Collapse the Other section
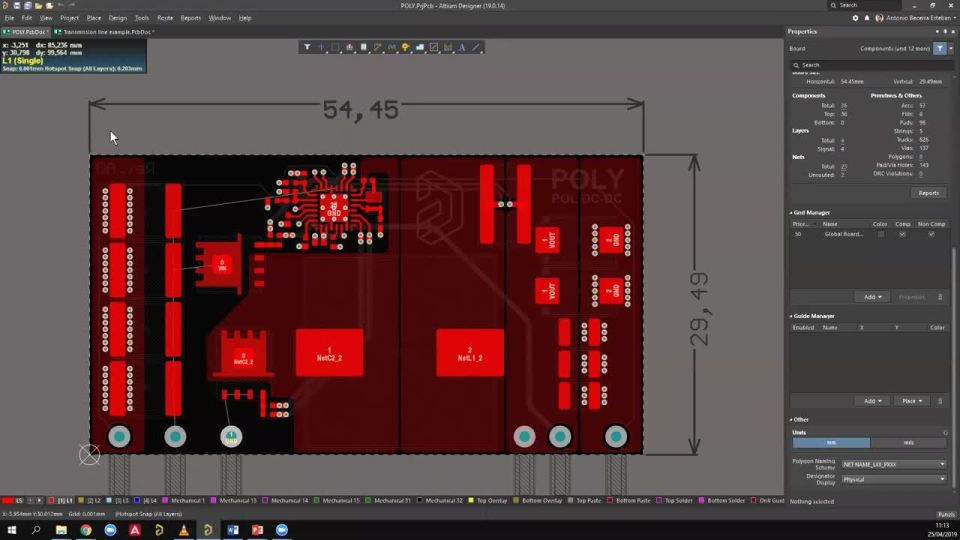Viewport: 960px width, 540px height. click(791, 419)
